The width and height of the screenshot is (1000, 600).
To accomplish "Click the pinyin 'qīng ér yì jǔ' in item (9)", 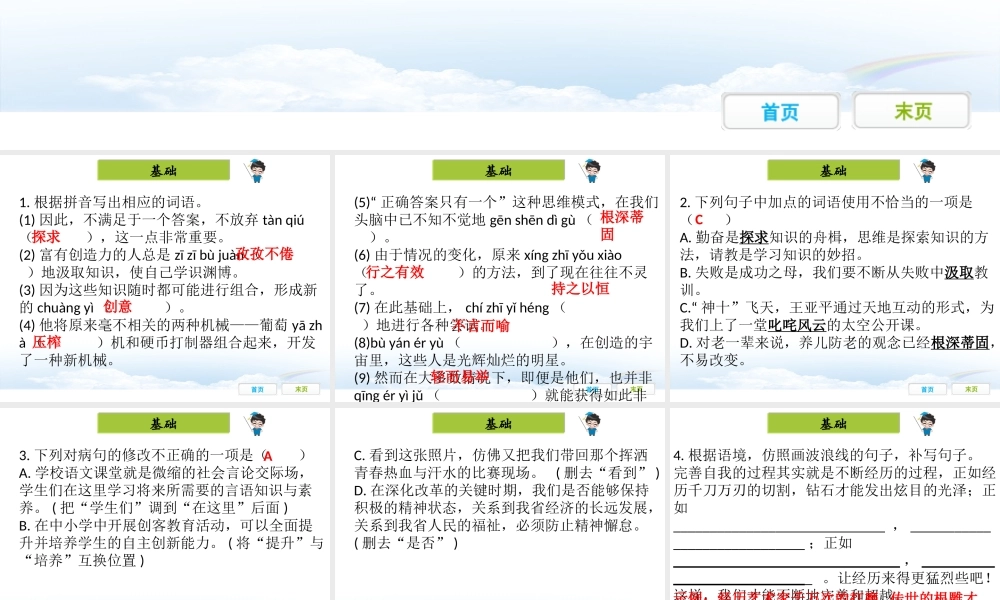I will coord(389,395).
